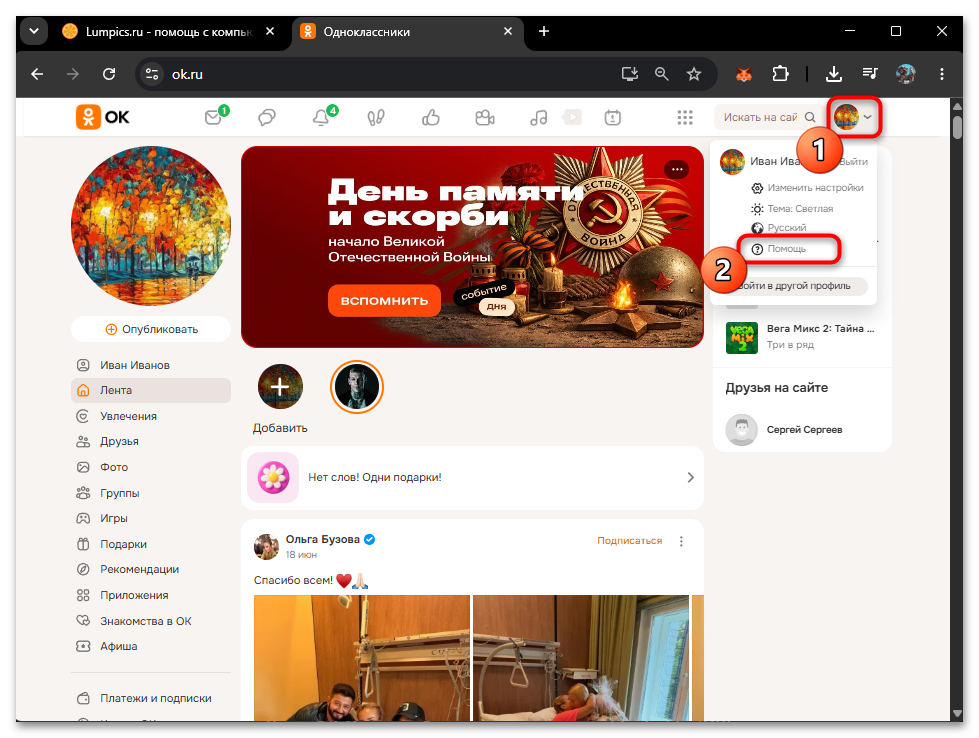Open the video camera icon
The height and width of the screenshot is (738, 979).
point(485,117)
